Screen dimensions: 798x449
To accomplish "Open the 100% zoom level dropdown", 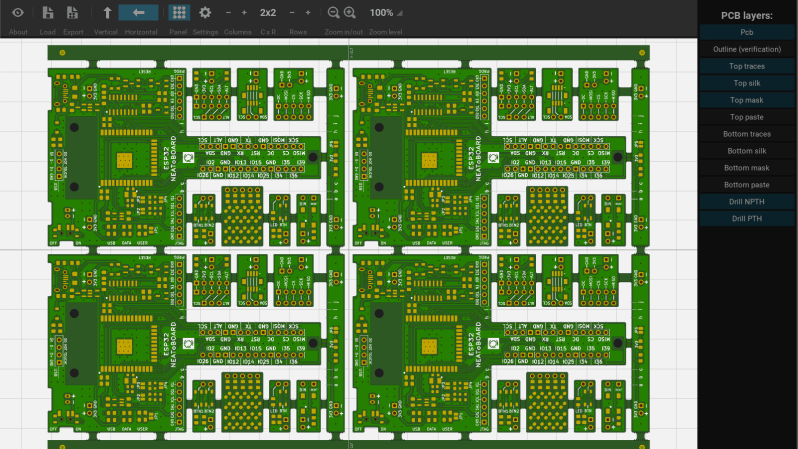I will 385,13.
